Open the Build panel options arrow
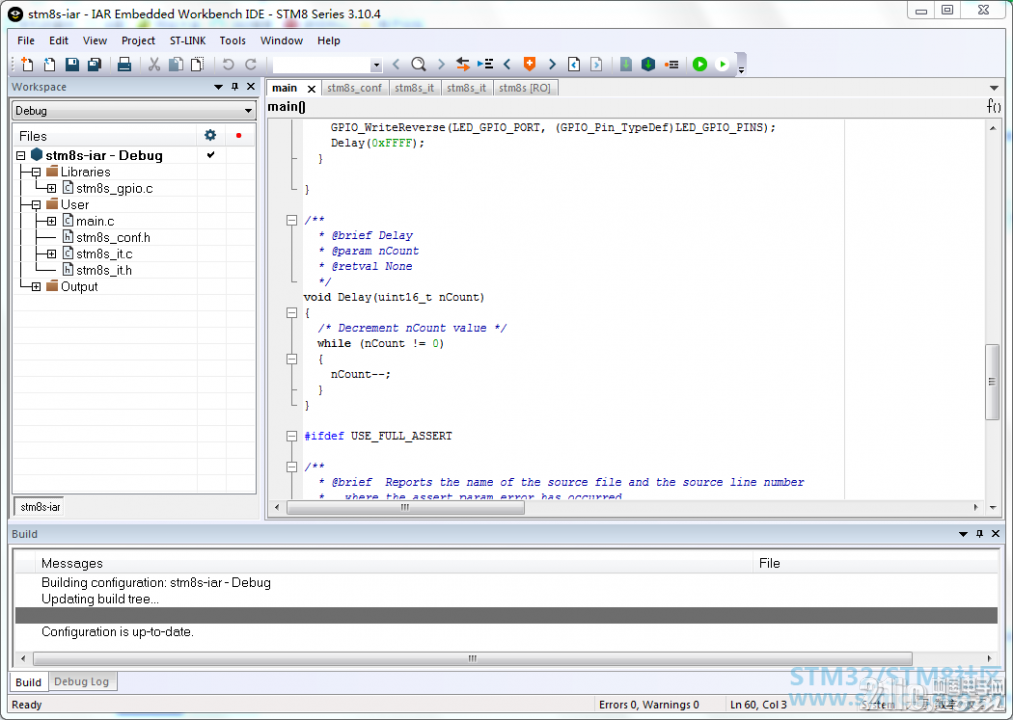 coord(963,534)
